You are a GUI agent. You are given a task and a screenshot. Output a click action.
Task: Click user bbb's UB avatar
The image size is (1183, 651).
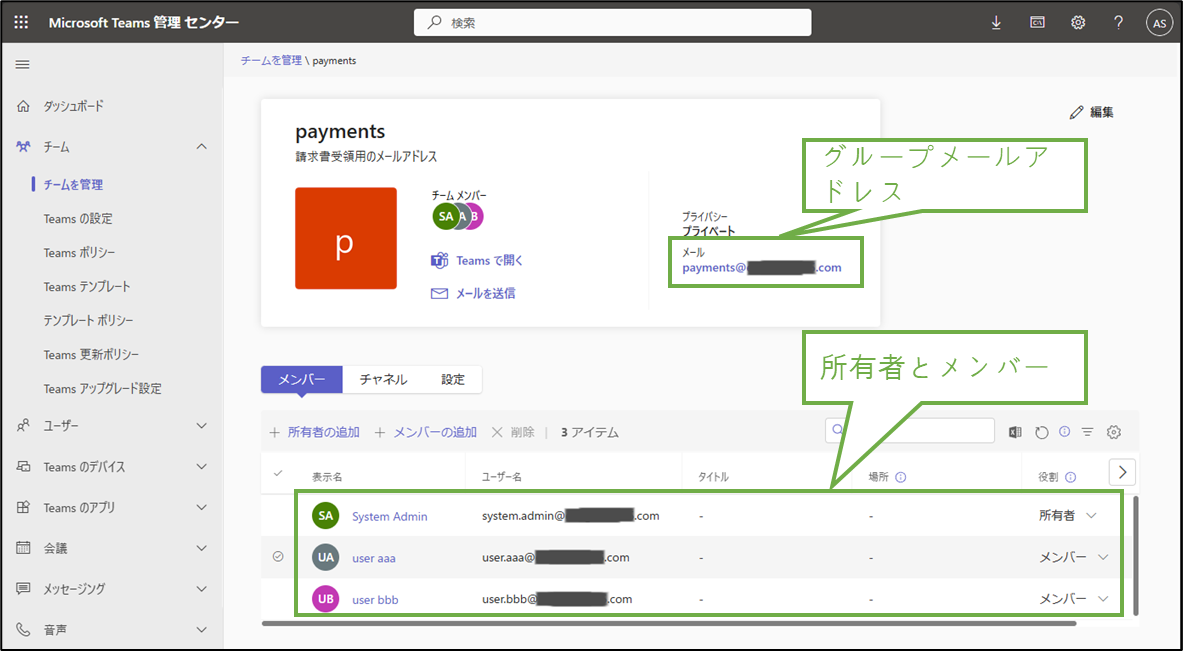coord(325,599)
